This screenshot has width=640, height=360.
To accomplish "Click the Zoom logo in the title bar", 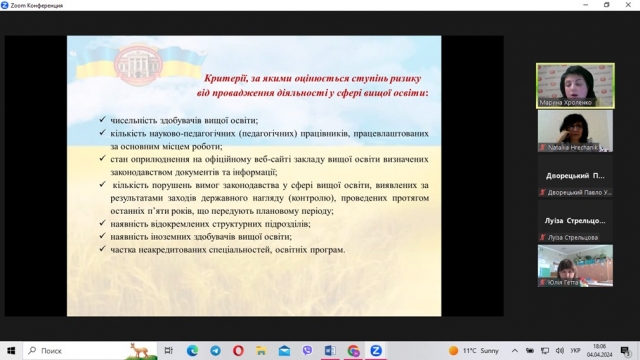I will tap(4, 5).
